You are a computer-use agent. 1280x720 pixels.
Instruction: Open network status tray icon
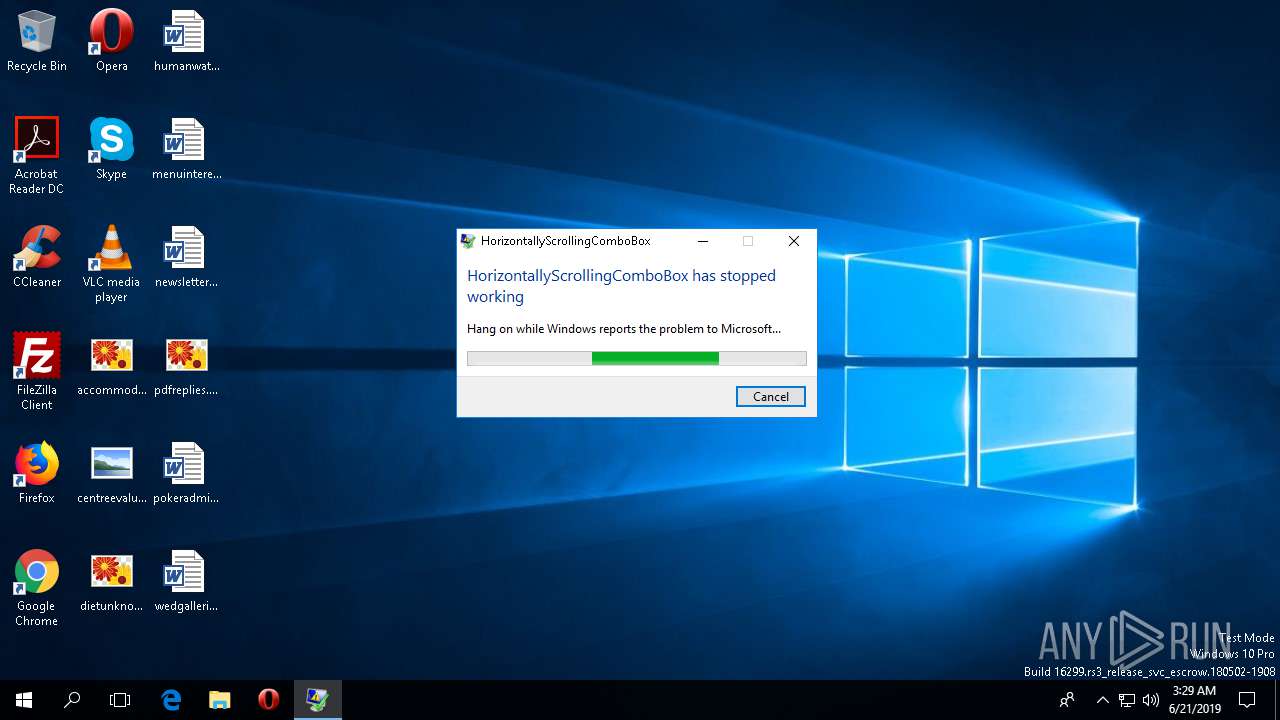[1127, 700]
